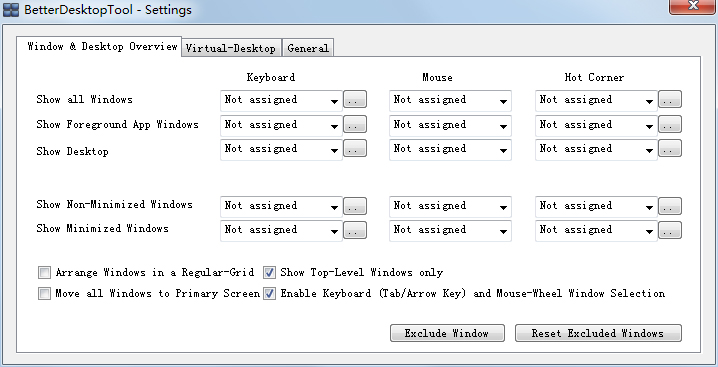Close the Settings window

(693, 6)
